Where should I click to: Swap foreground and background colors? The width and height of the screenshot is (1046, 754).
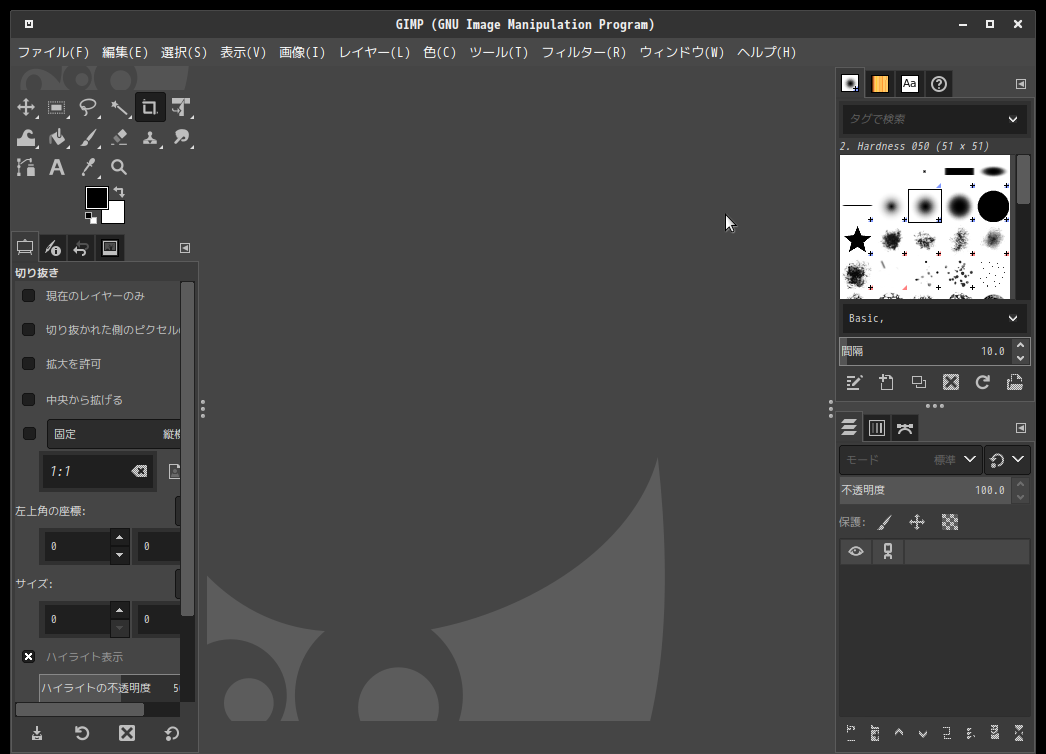119,192
